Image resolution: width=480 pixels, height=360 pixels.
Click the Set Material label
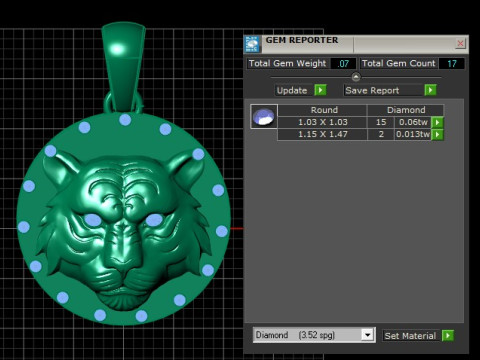(x=410, y=336)
